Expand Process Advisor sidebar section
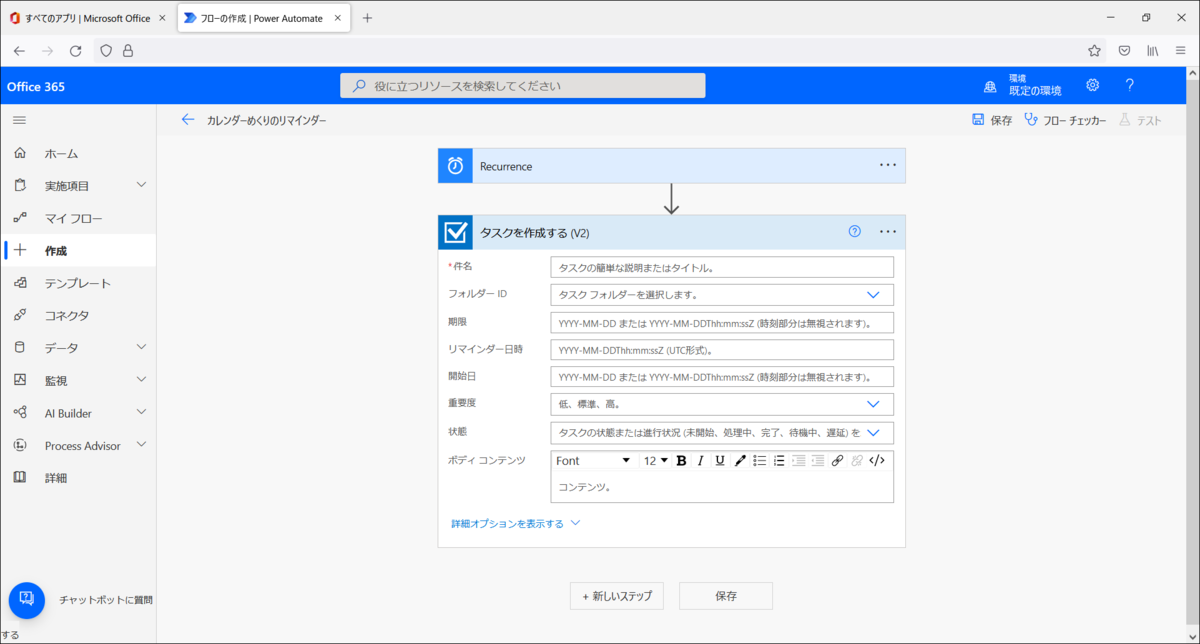The width and height of the screenshot is (1200, 644). click(141, 444)
